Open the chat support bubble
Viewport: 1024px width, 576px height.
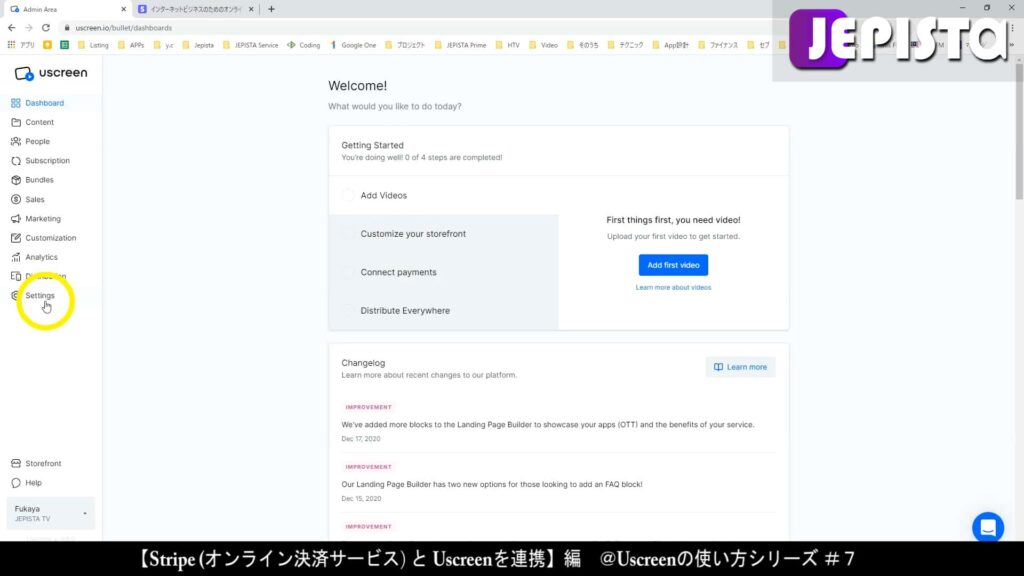tap(987, 527)
